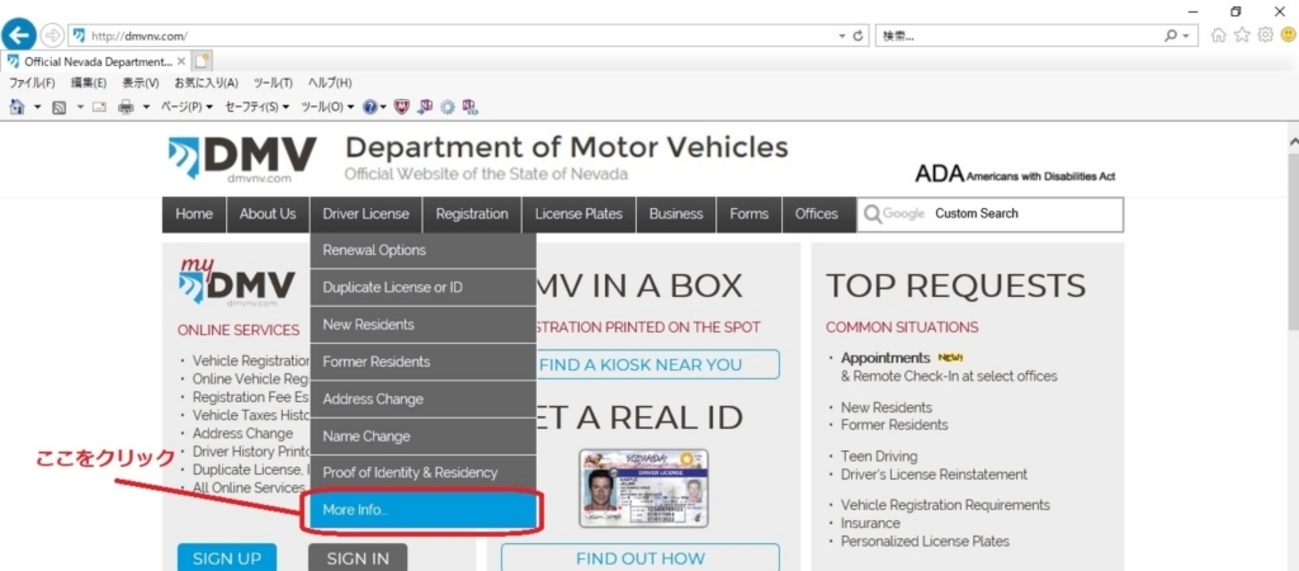1299x571 pixels.
Task: Click the RSS feeds icon
Action: (x=59, y=107)
